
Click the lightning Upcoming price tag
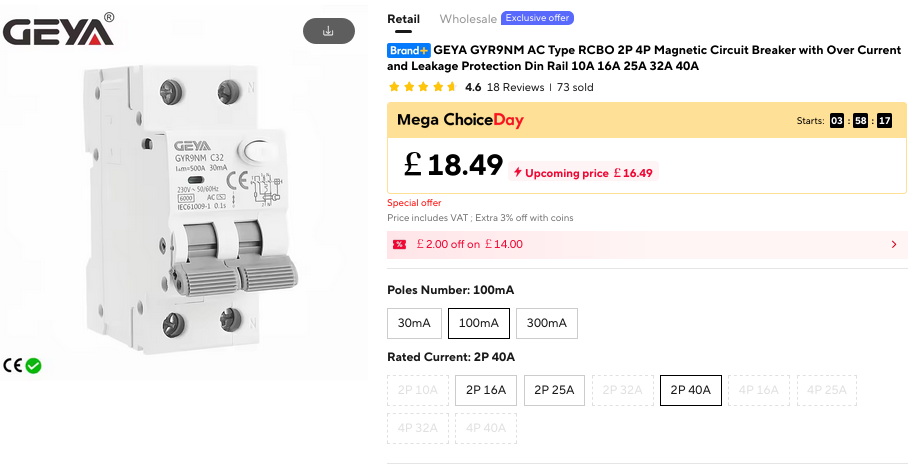583,173
